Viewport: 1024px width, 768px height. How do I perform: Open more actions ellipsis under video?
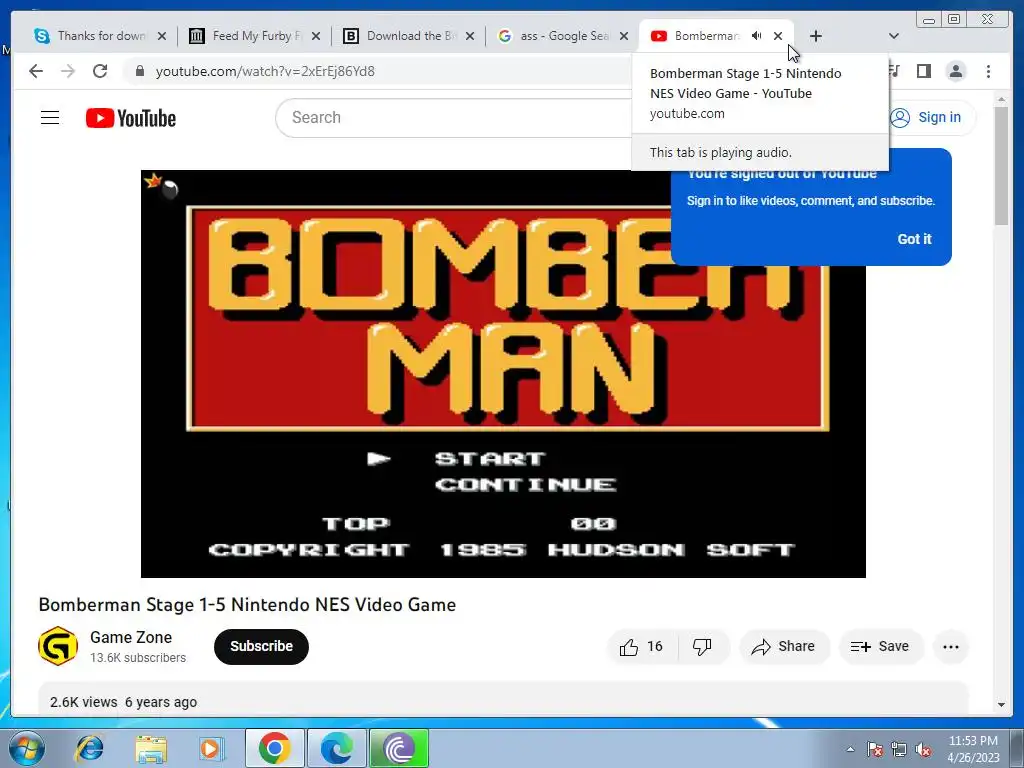point(951,647)
